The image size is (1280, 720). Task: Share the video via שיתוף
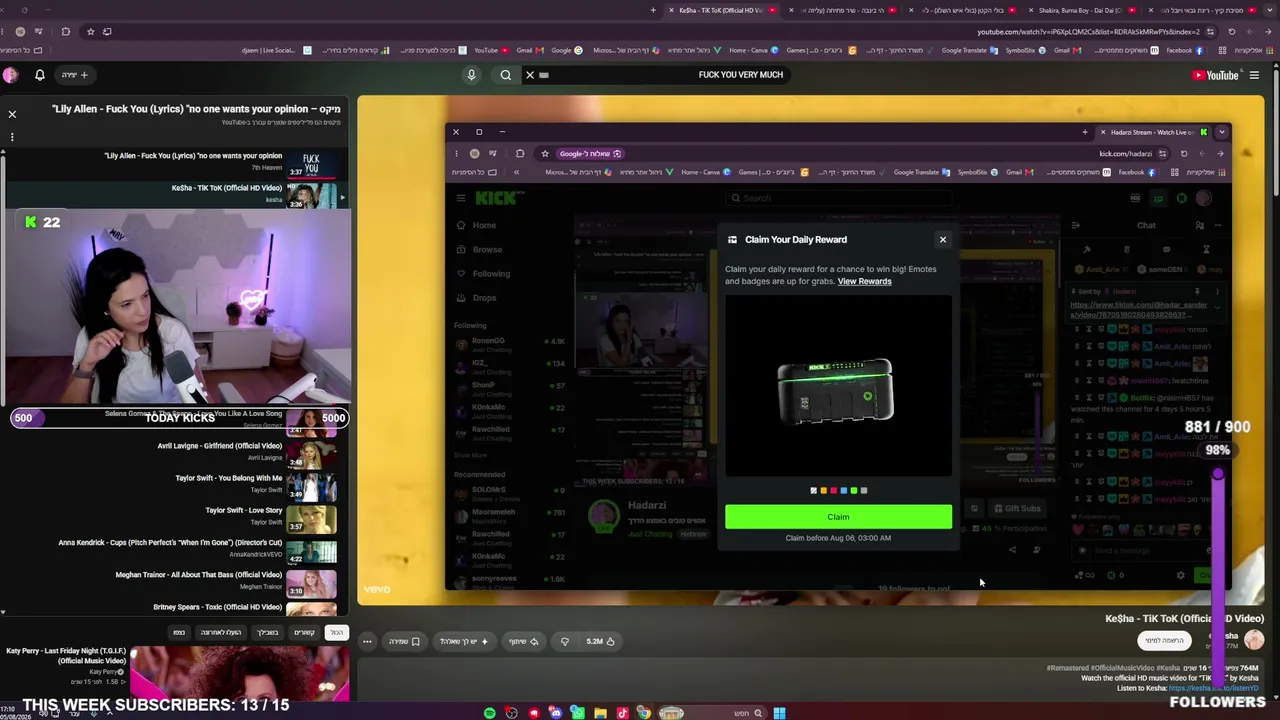click(523, 641)
